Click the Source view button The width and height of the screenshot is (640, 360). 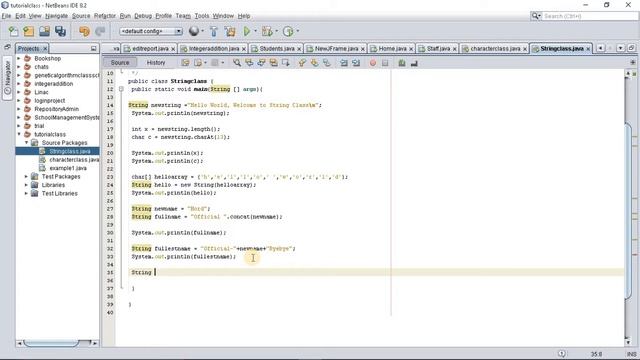pyautogui.click(x=120, y=62)
